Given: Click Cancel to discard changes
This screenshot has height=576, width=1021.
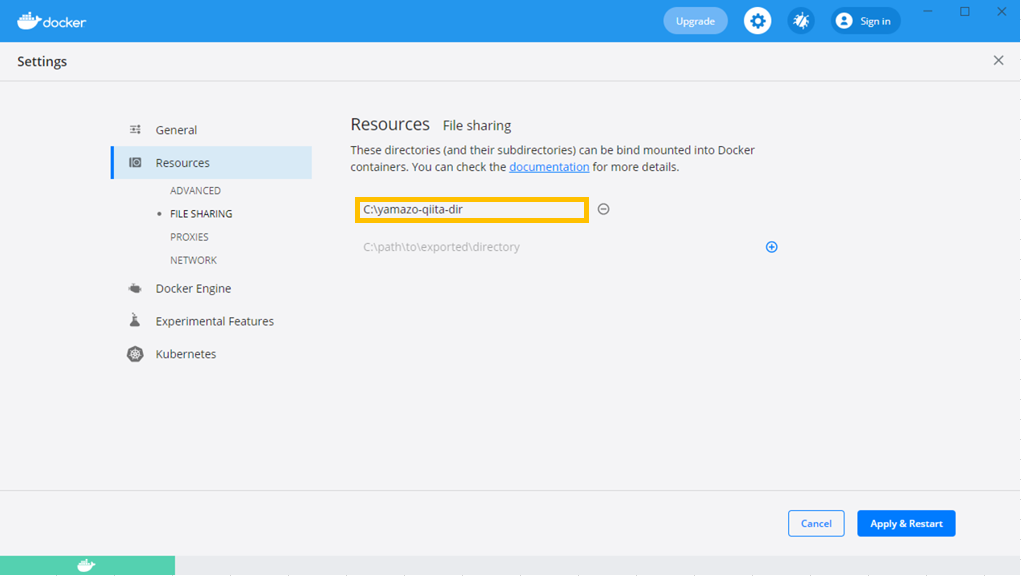Looking at the screenshot, I should click(x=816, y=523).
